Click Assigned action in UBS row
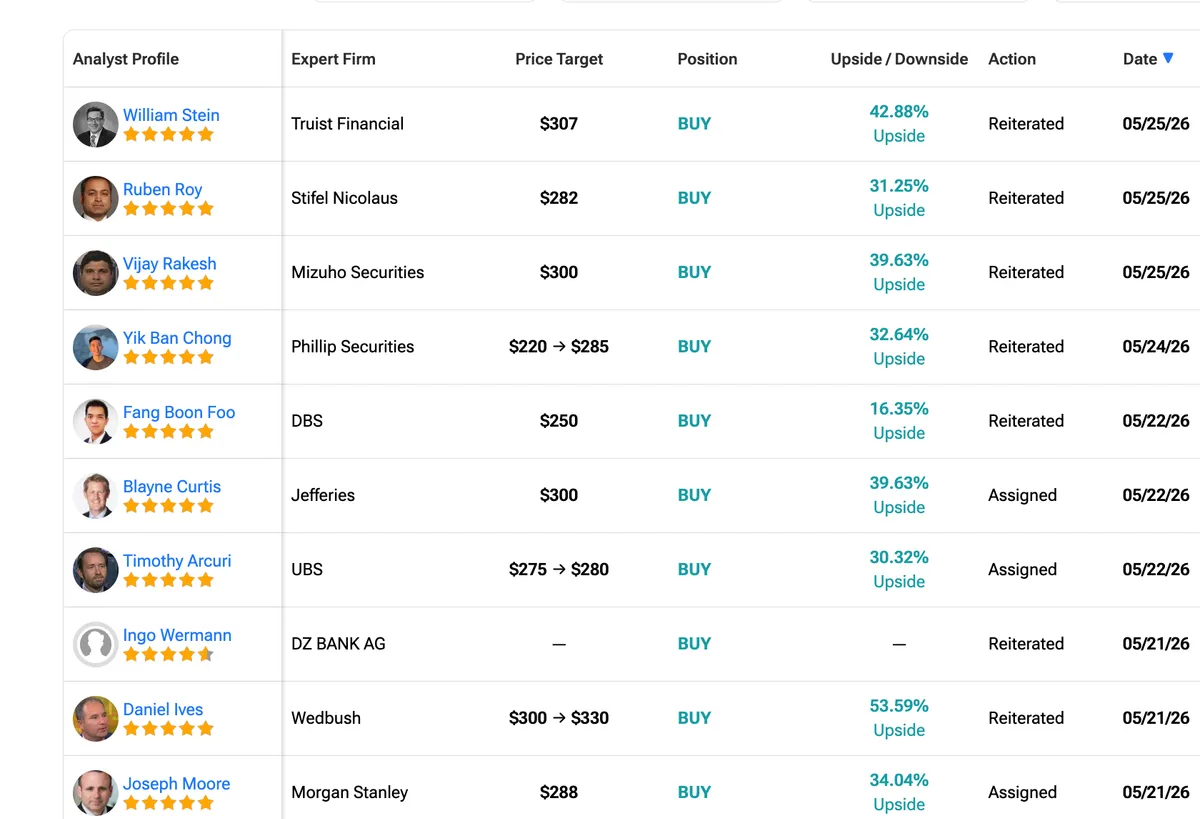This screenshot has width=1200, height=819. point(1022,570)
